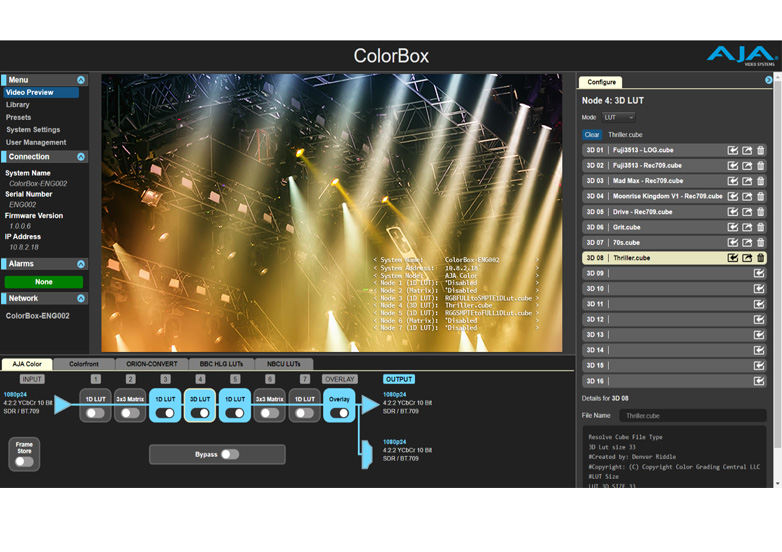Go to Presets in the menu
This screenshot has height=552, width=782.
pyautogui.click(x=18, y=117)
